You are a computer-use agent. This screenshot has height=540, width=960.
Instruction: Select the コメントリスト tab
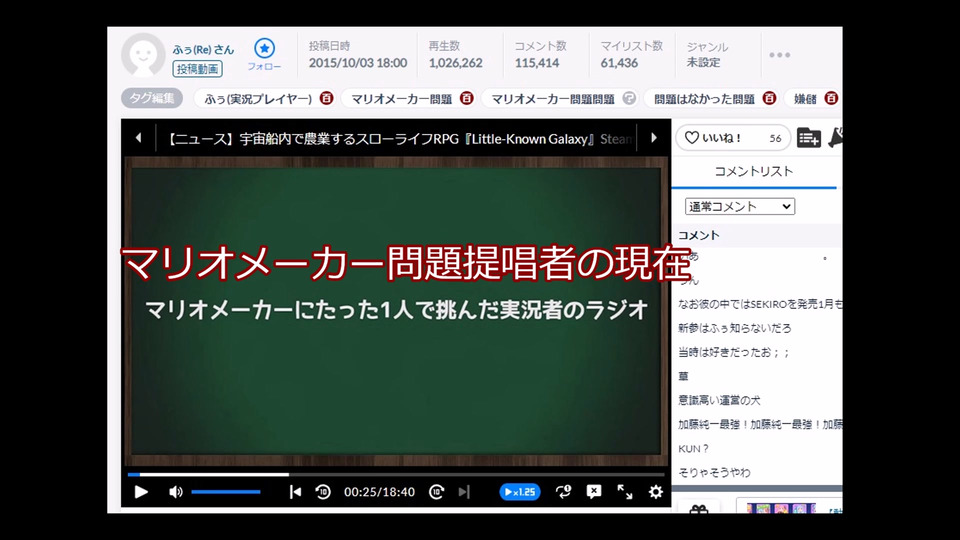(x=754, y=171)
